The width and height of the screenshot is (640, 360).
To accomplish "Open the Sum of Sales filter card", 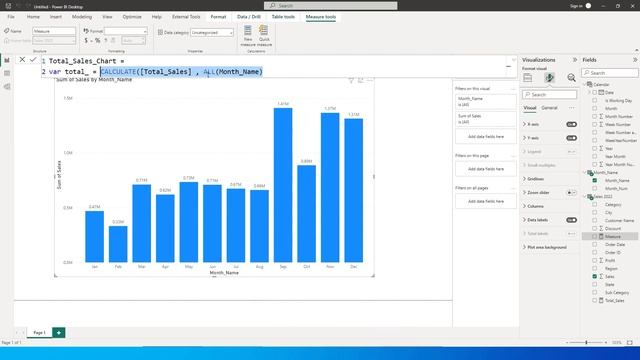I will (486, 119).
